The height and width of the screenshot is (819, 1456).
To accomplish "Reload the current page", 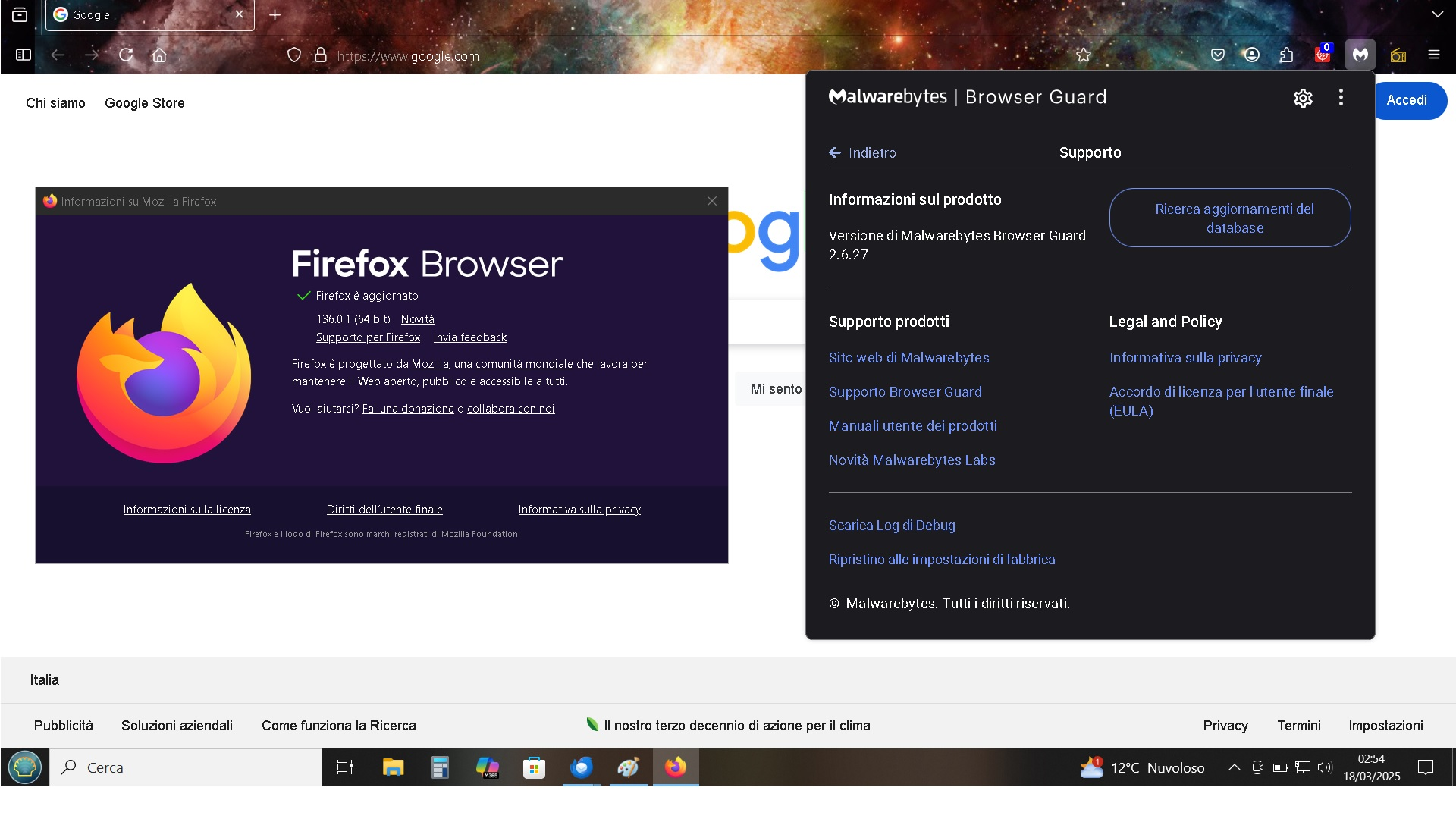I will pos(126,55).
